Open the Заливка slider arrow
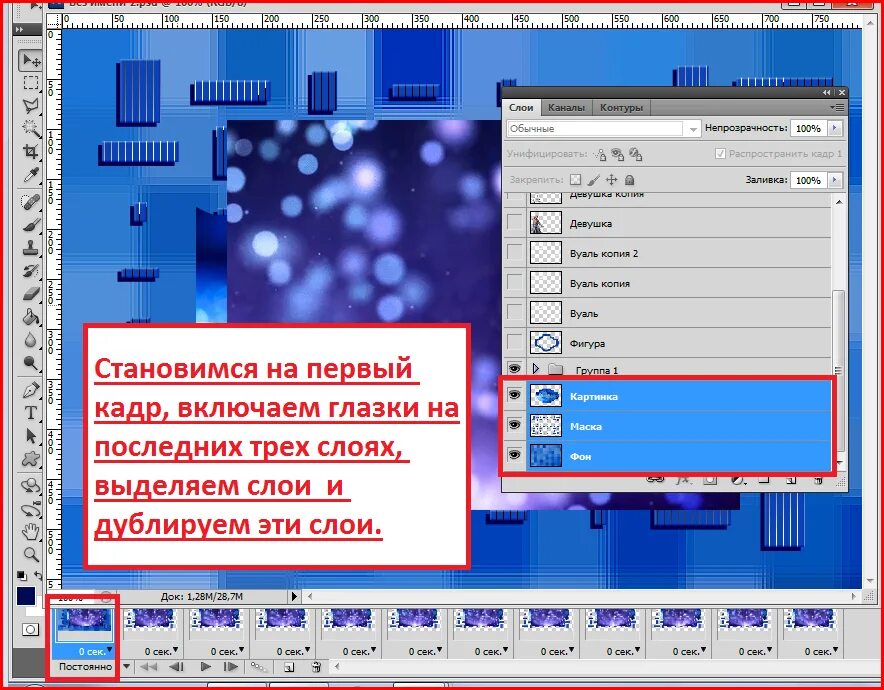884x690 pixels. [834, 180]
